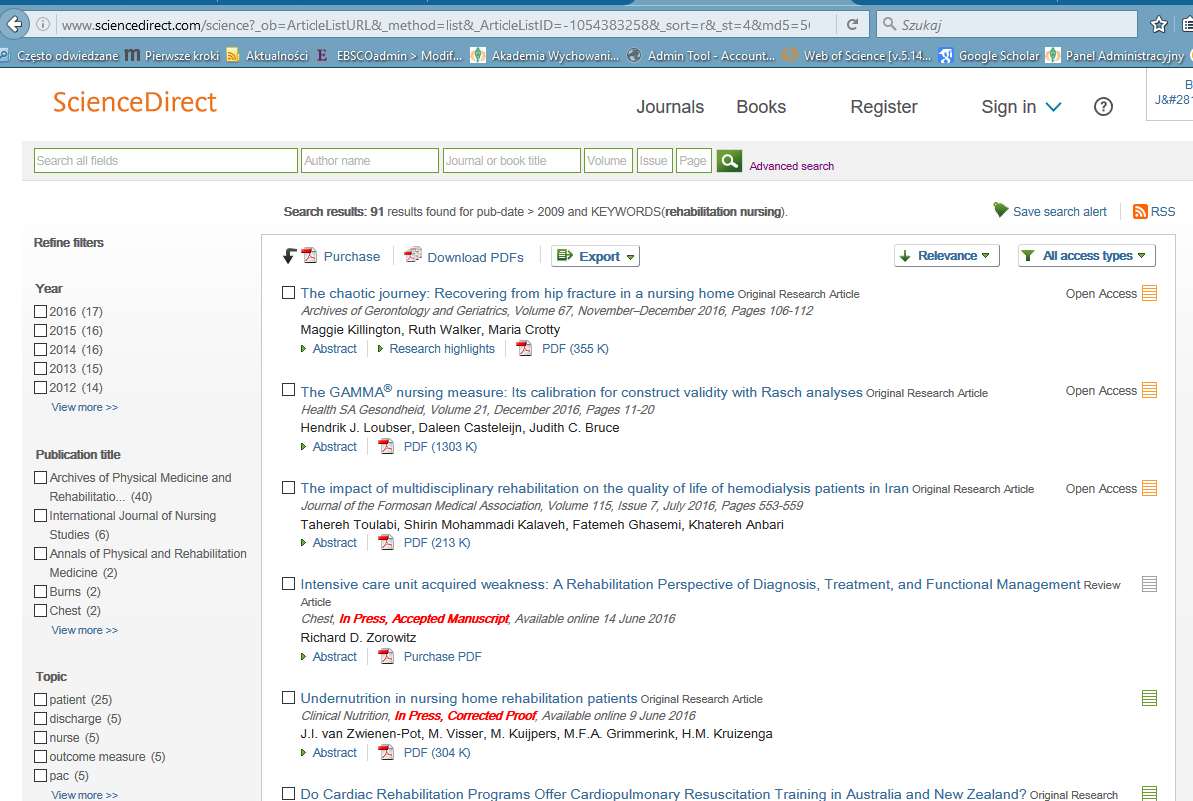The height and width of the screenshot is (801, 1193).
Task: Open PDF icon for the hemodialysis patients article
Action: tap(387, 542)
